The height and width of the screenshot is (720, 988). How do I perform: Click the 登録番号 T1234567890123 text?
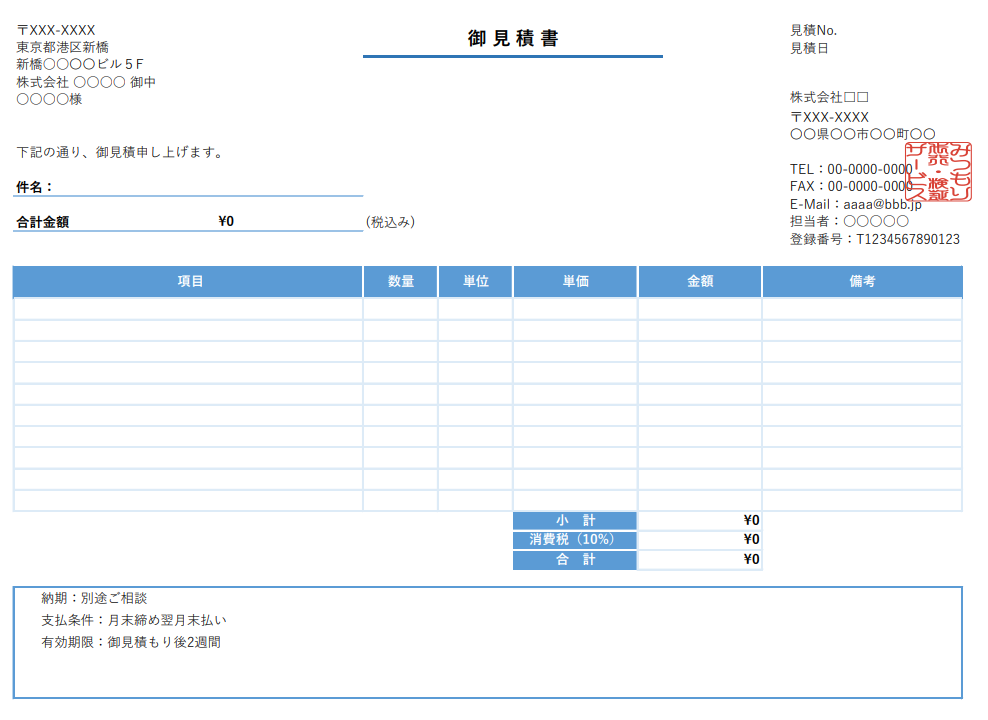pyautogui.click(x=874, y=239)
